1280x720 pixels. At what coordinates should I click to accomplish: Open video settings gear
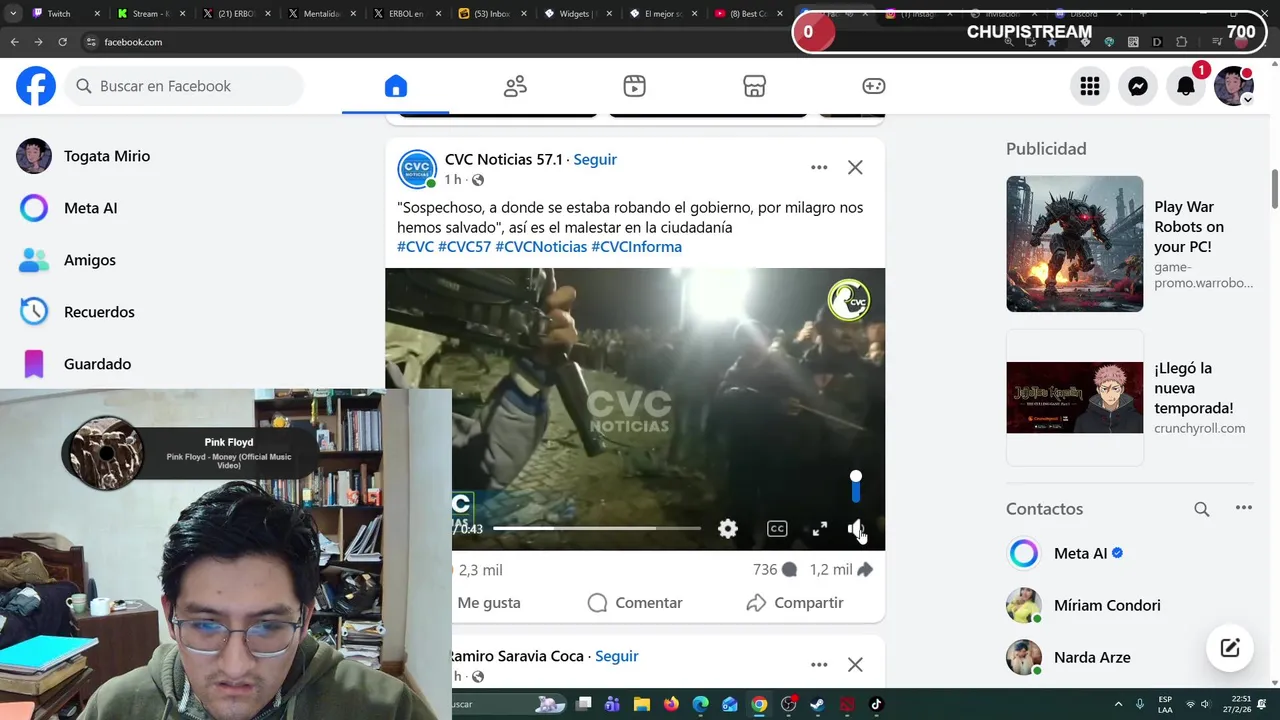coord(728,529)
